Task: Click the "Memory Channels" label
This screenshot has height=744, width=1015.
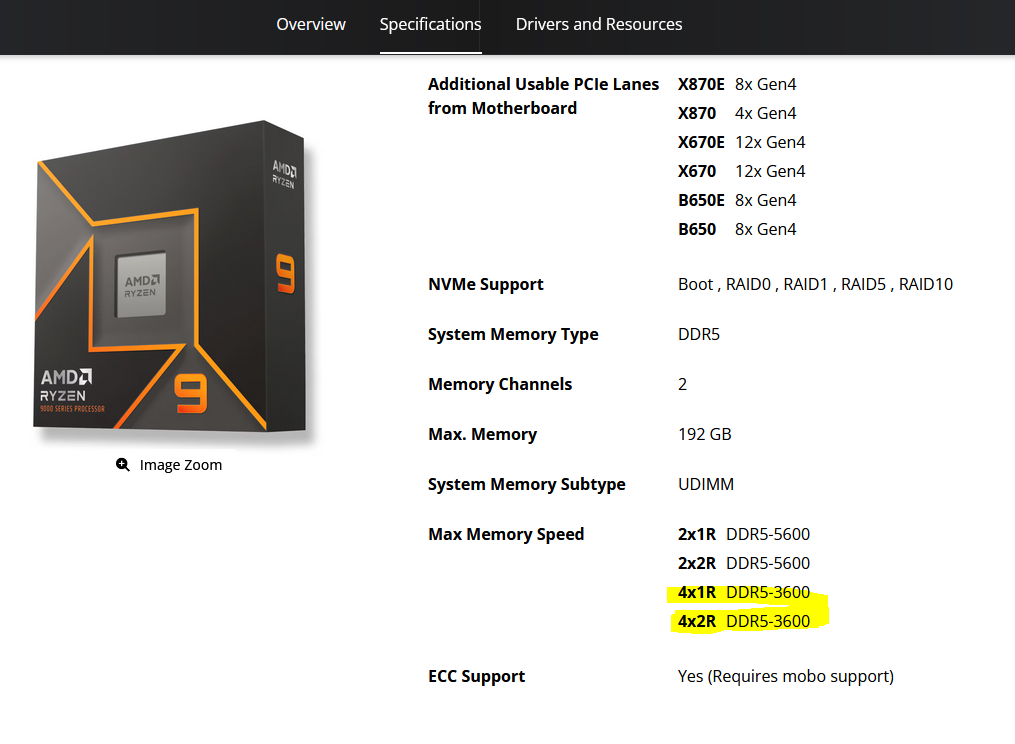Action: coord(500,385)
